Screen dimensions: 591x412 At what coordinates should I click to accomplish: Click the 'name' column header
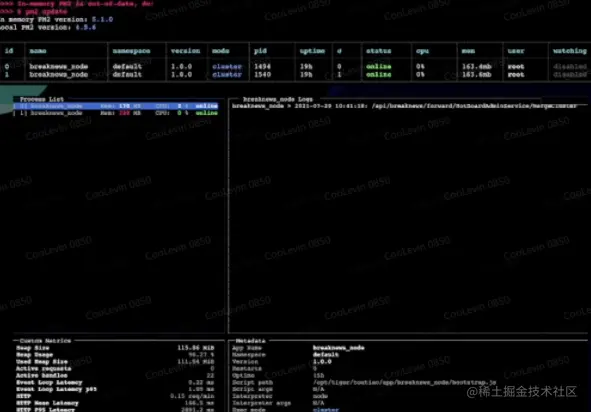pos(38,51)
